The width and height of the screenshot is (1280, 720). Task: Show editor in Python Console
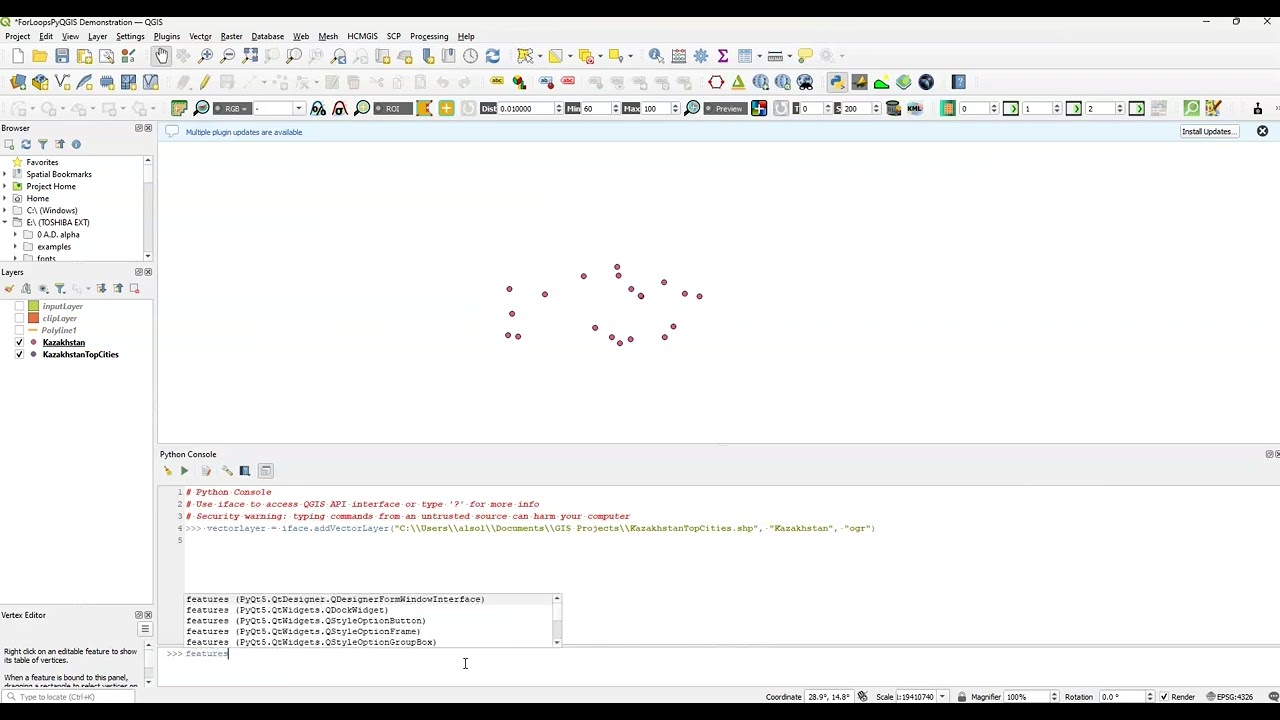click(x=206, y=471)
